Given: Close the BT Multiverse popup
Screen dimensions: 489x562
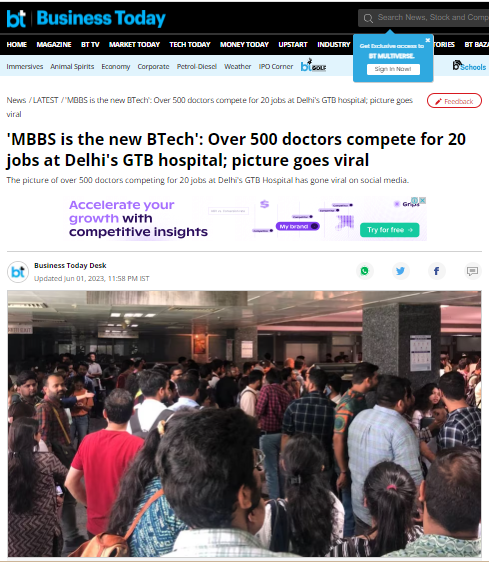Looking at the screenshot, I should 427,40.
